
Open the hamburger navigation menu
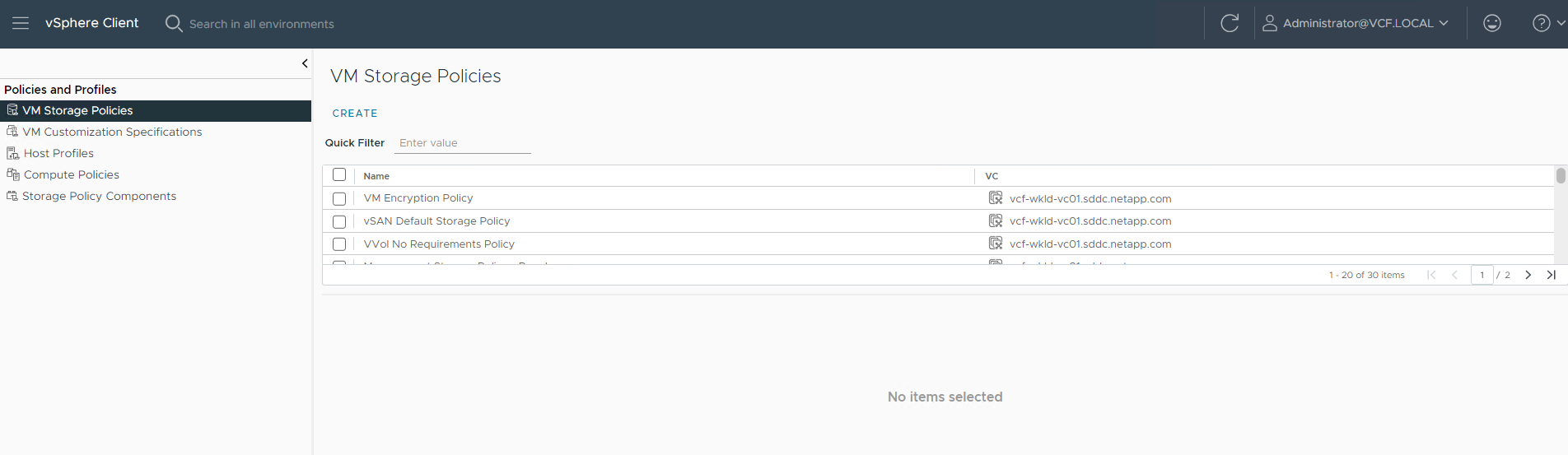21,23
